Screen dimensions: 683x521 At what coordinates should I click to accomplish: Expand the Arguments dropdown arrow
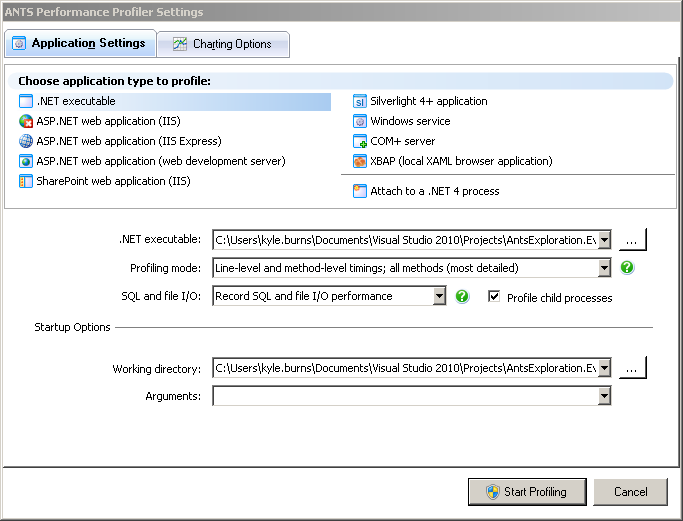point(603,397)
